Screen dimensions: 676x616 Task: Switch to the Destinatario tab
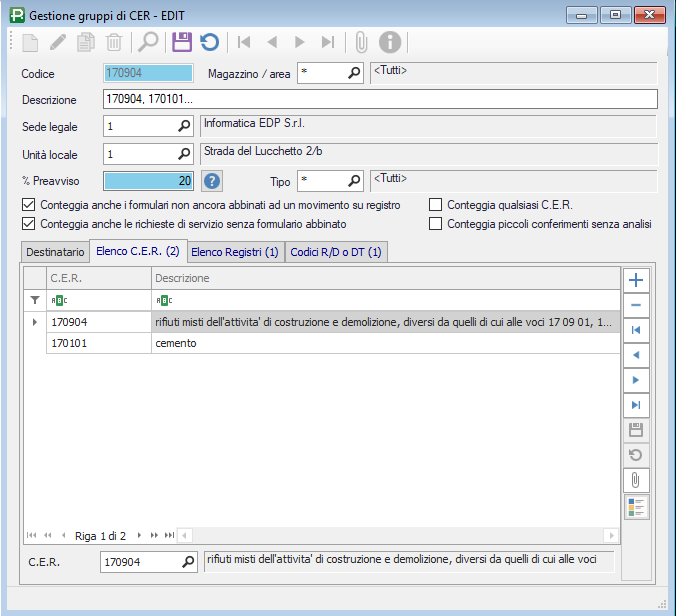tap(55, 252)
